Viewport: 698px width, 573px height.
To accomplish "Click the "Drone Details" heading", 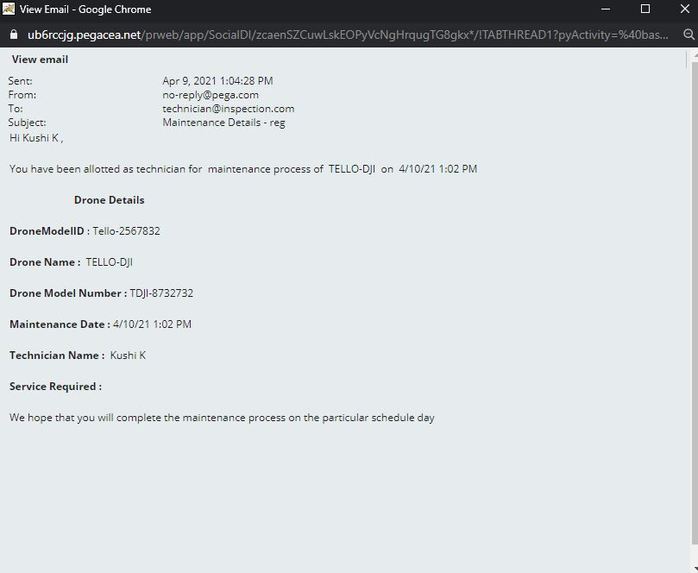I will click(x=109, y=200).
